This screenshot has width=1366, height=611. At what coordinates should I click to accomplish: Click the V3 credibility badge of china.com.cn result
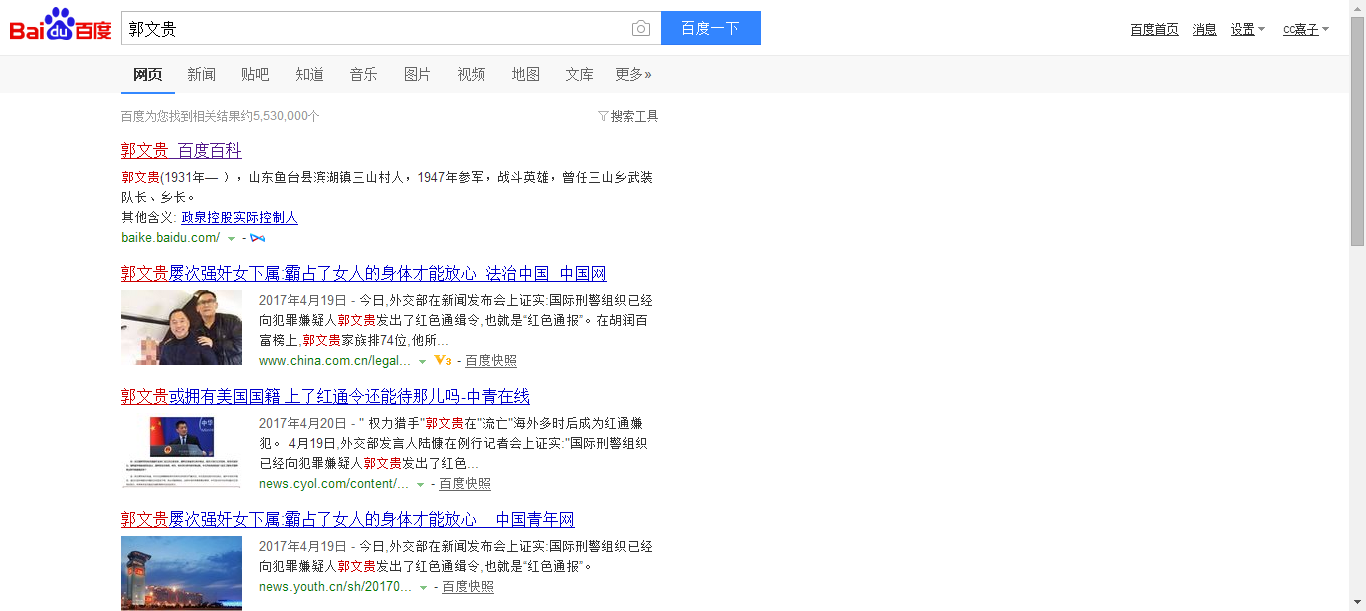point(443,361)
